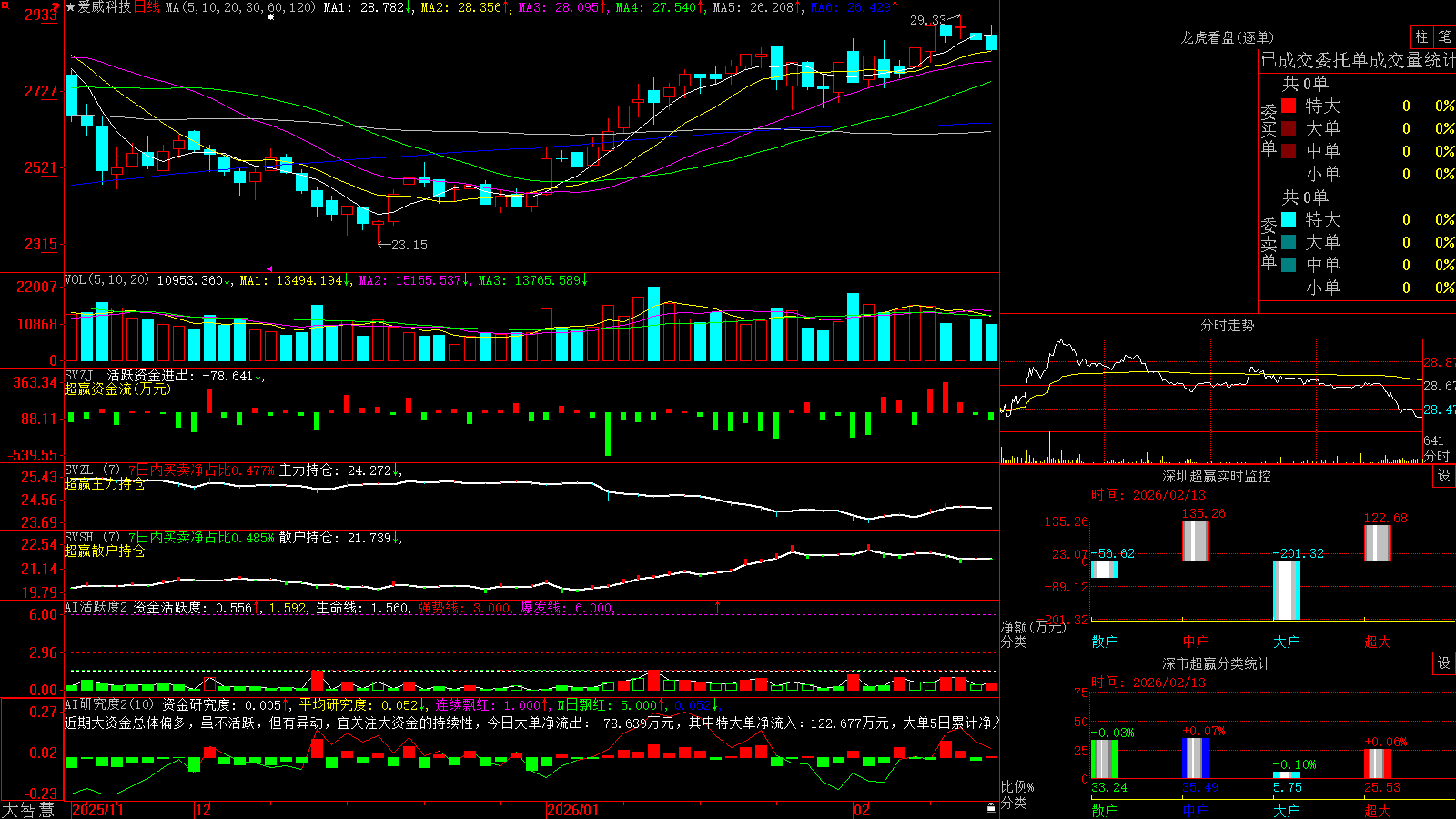Click the VOL(5,10,20) indicator label
This screenshot has height=819, width=1456.
[106, 280]
